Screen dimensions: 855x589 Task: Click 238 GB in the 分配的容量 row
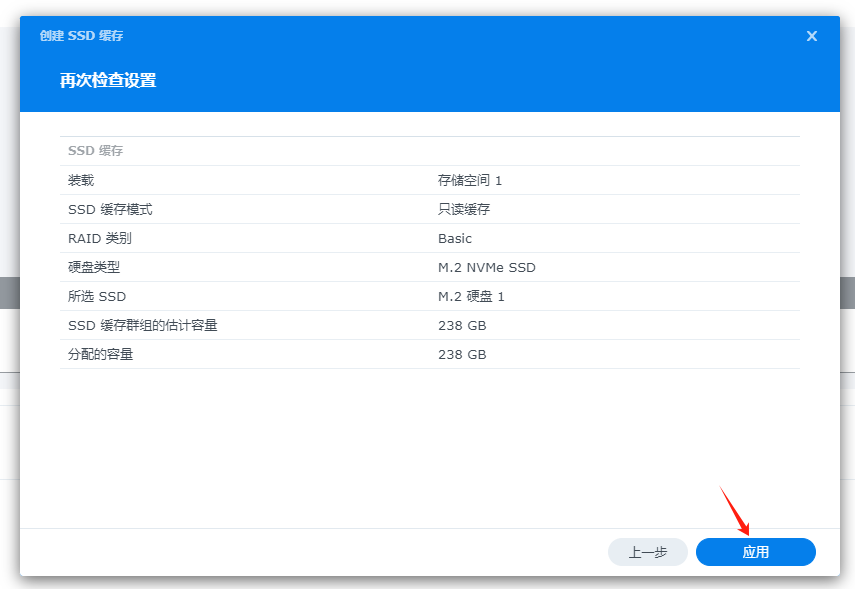point(462,354)
